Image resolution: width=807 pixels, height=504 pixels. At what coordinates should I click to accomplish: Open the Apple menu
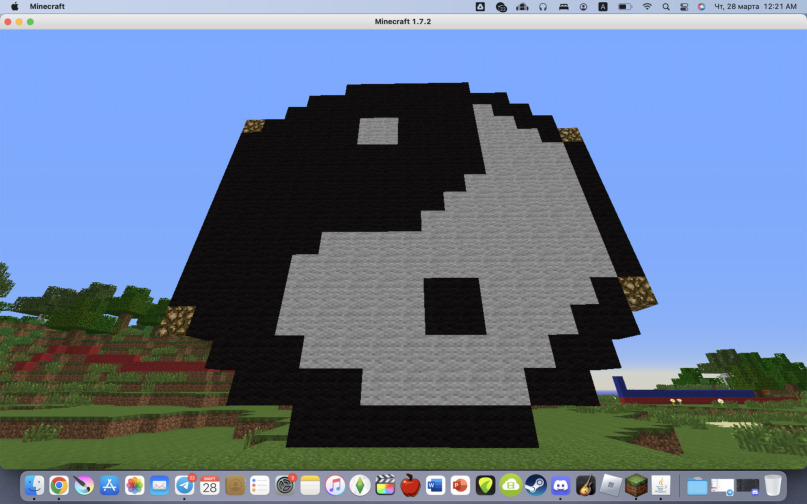(x=14, y=7)
